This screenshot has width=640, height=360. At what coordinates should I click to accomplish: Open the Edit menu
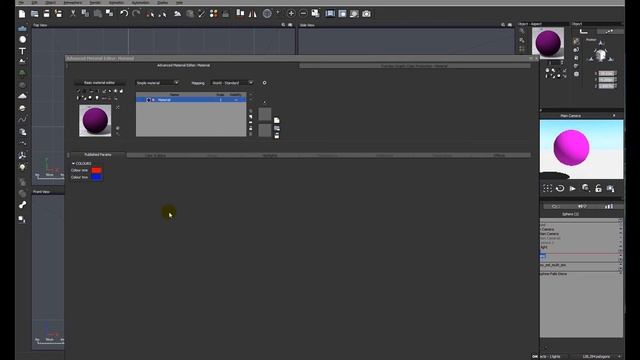click(x=34, y=2)
